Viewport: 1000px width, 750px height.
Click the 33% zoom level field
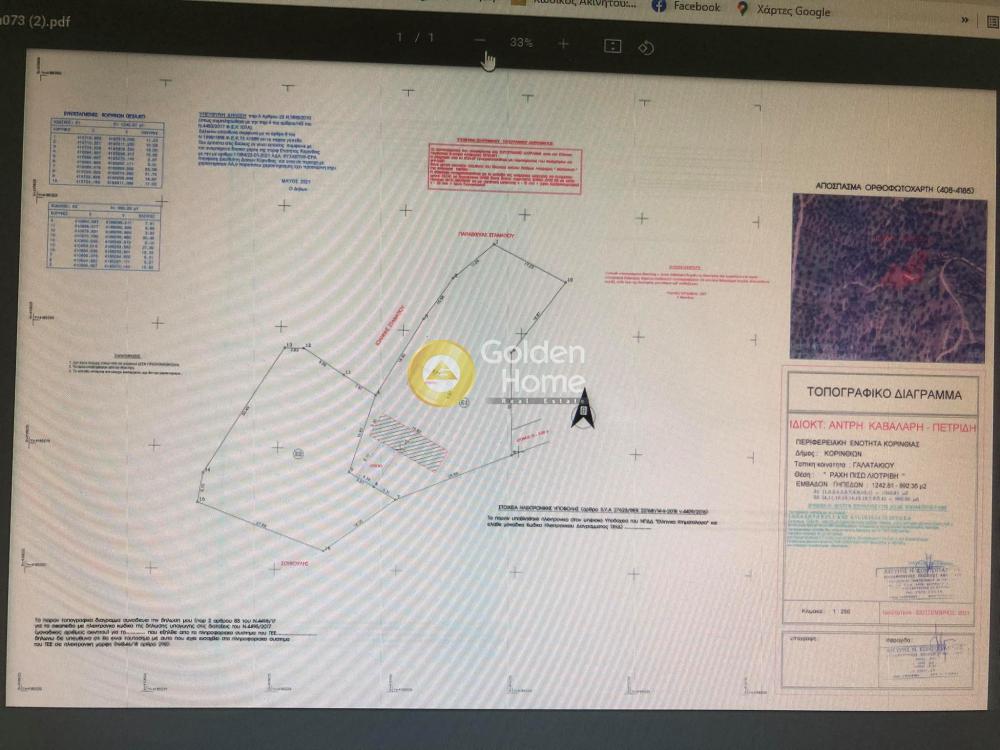(x=521, y=42)
